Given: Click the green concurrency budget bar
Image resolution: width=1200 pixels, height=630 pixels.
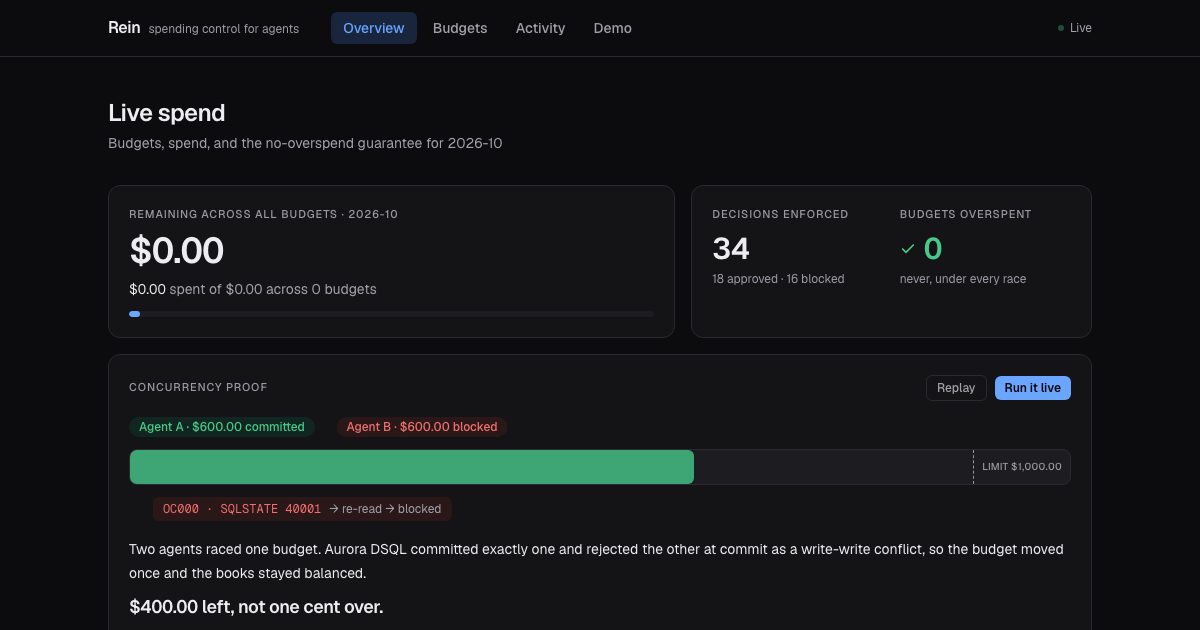Looking at the screenshot, I should [412, 467].
